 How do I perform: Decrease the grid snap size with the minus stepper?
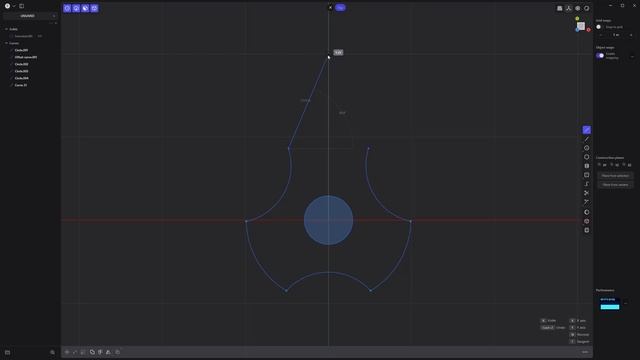tap(600, 35)
